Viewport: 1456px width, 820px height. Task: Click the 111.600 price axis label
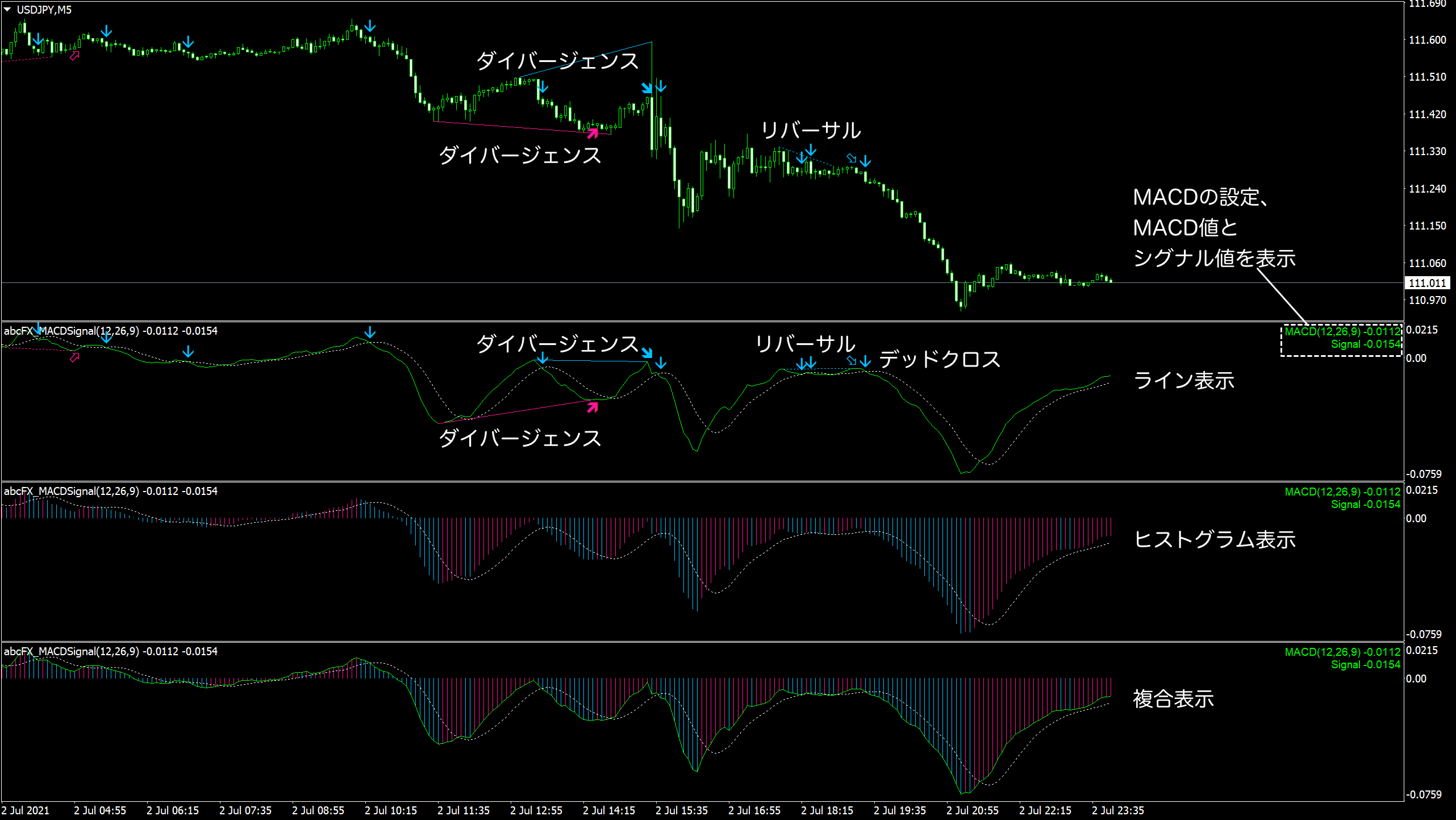coord(1427,40)
